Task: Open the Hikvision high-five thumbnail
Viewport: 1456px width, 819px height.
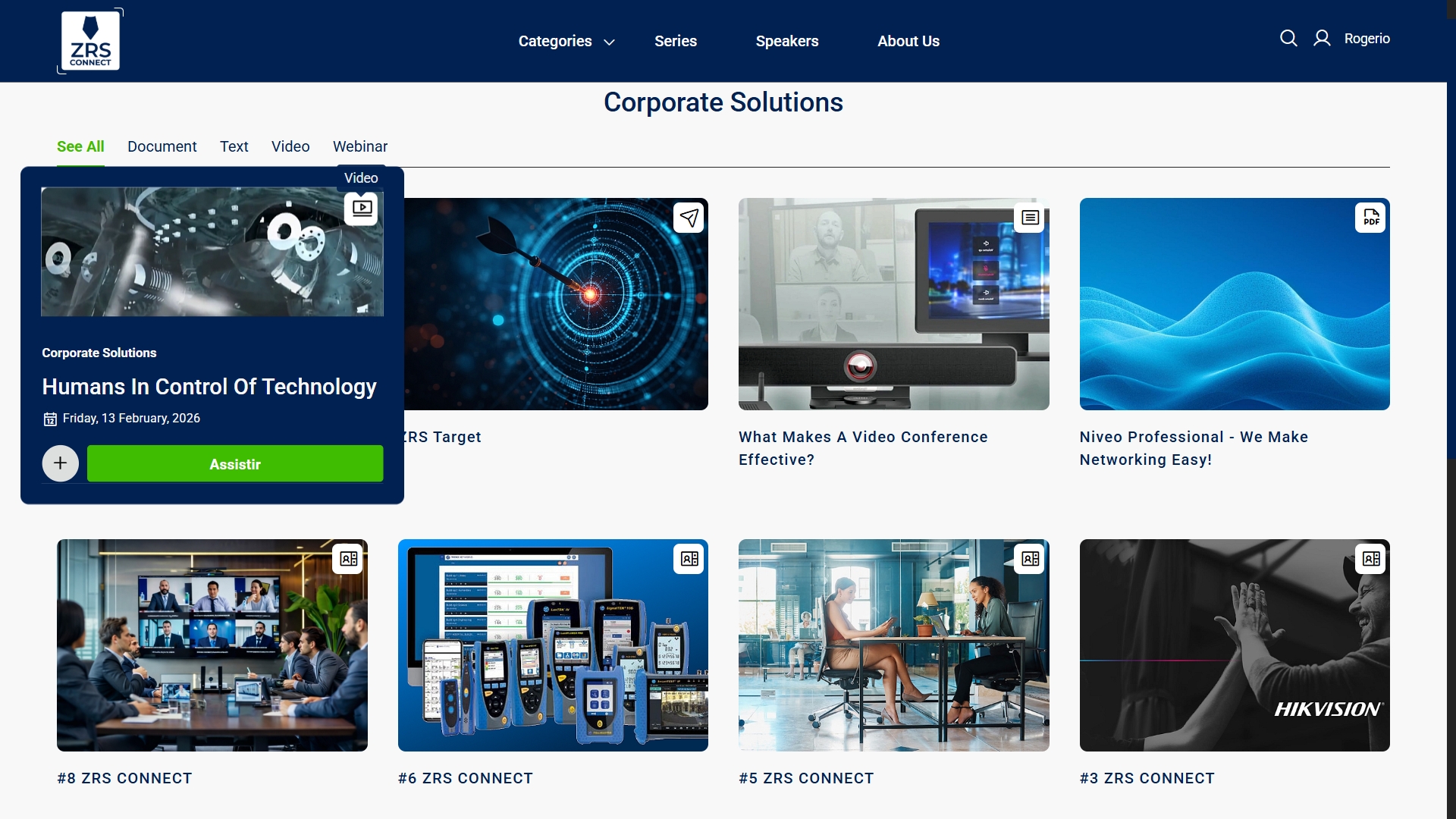Action: (1235, 645)
